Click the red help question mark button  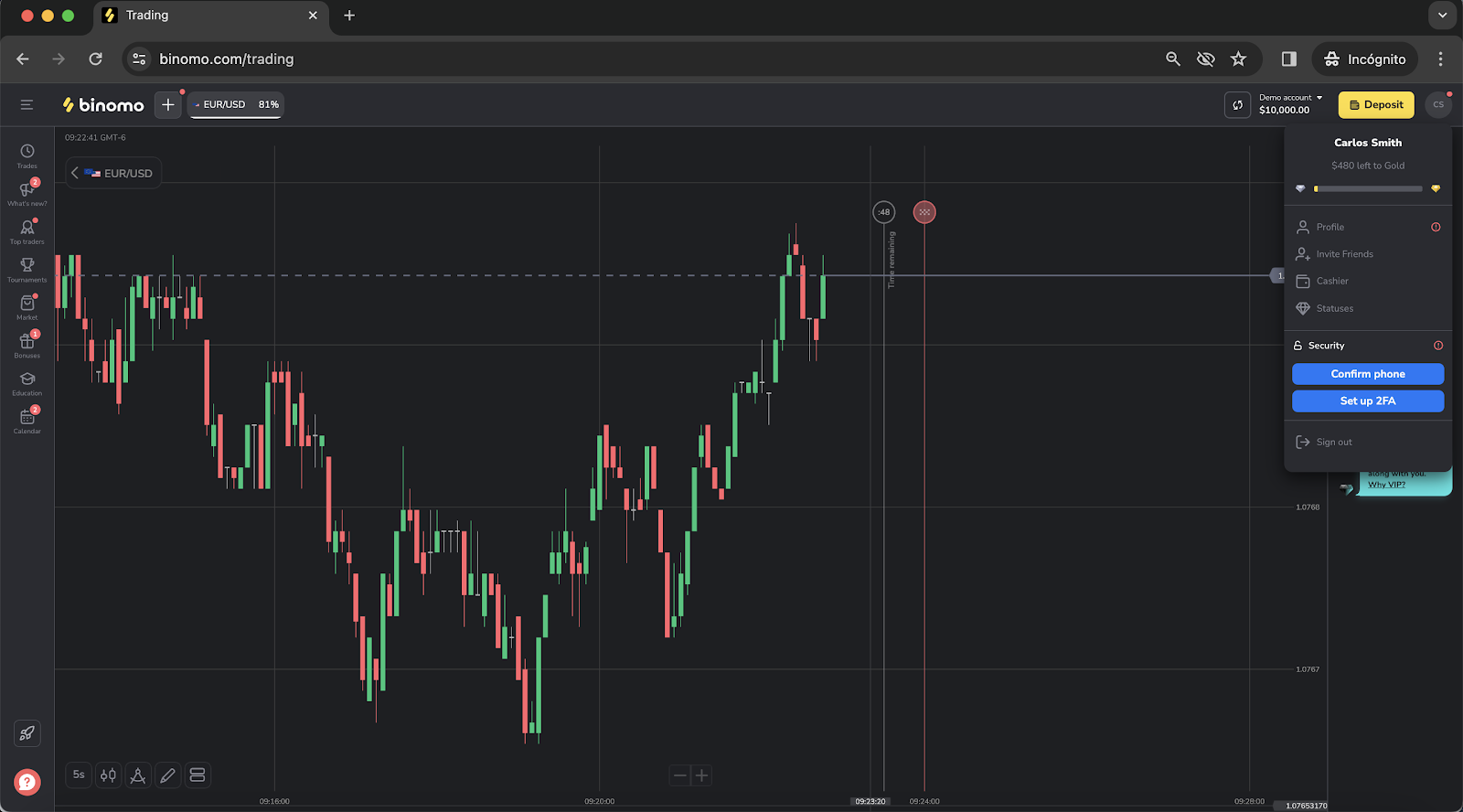tap(27, 782)
